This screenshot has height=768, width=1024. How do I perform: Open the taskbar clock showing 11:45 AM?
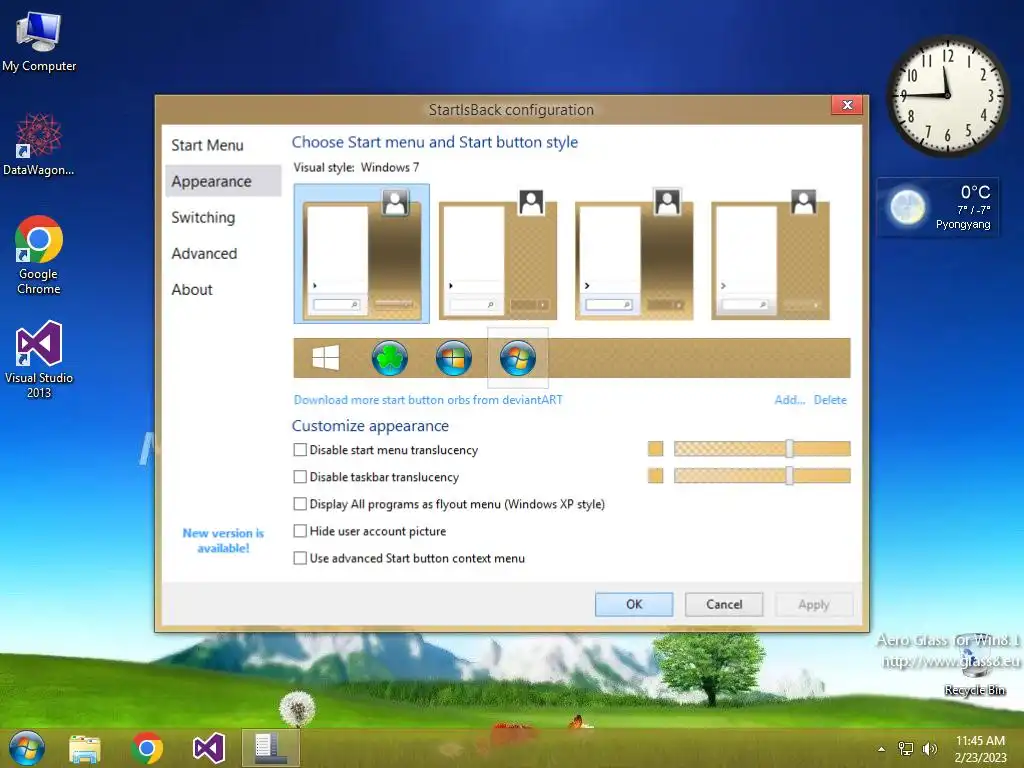[x=980, y=749]
